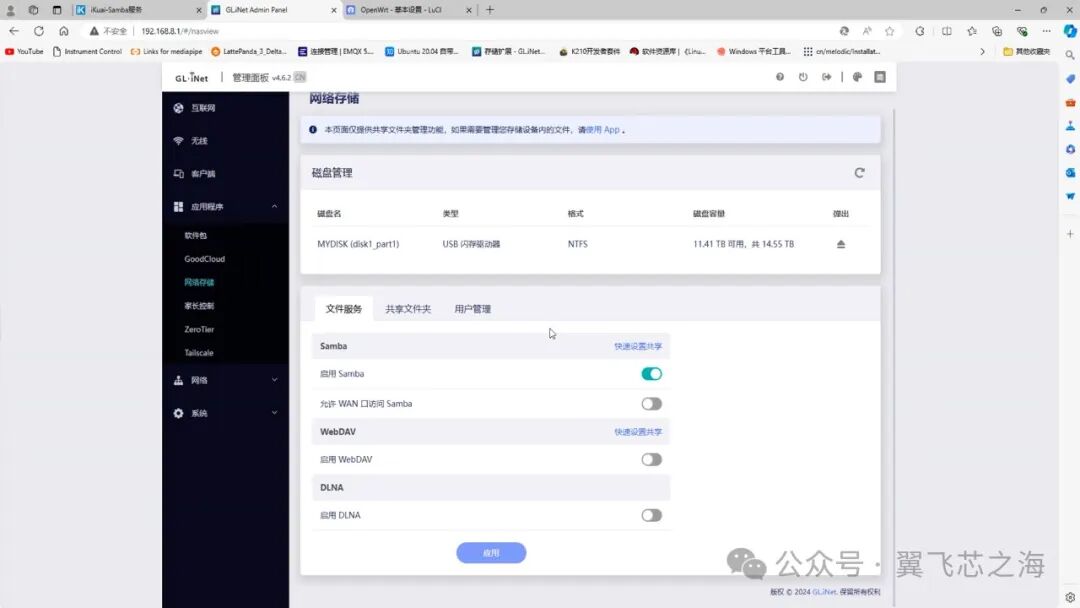Switch to OpenWrt LuCI browser tab
The image size is (1080, 608).
point(408,10)
